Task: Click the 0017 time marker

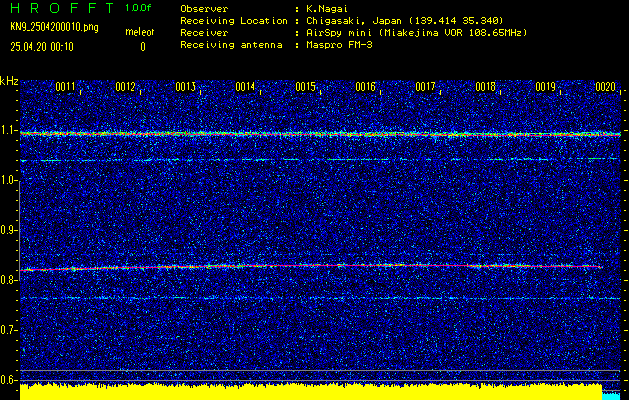Action: [x=425, y=87]
